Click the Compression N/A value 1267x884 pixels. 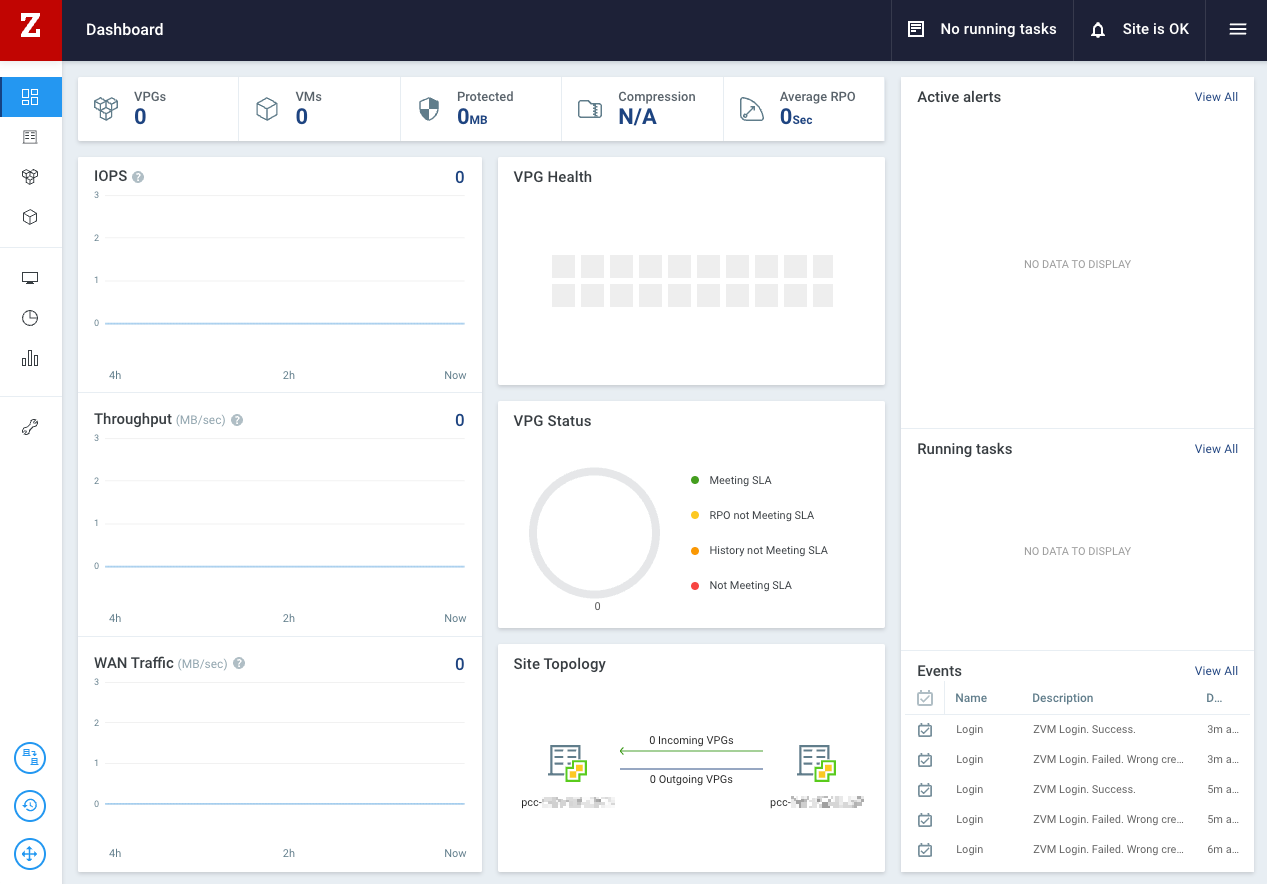coord(637,117)
